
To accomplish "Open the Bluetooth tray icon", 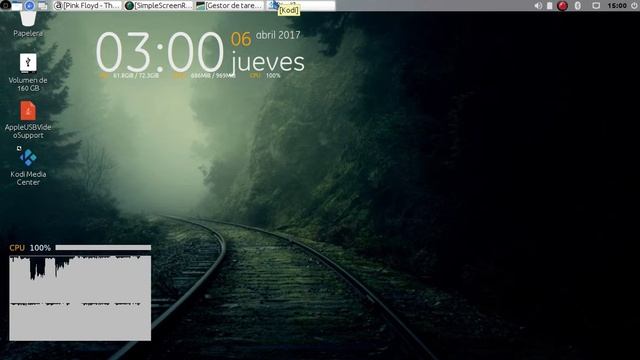I will (x=578, y=5).
